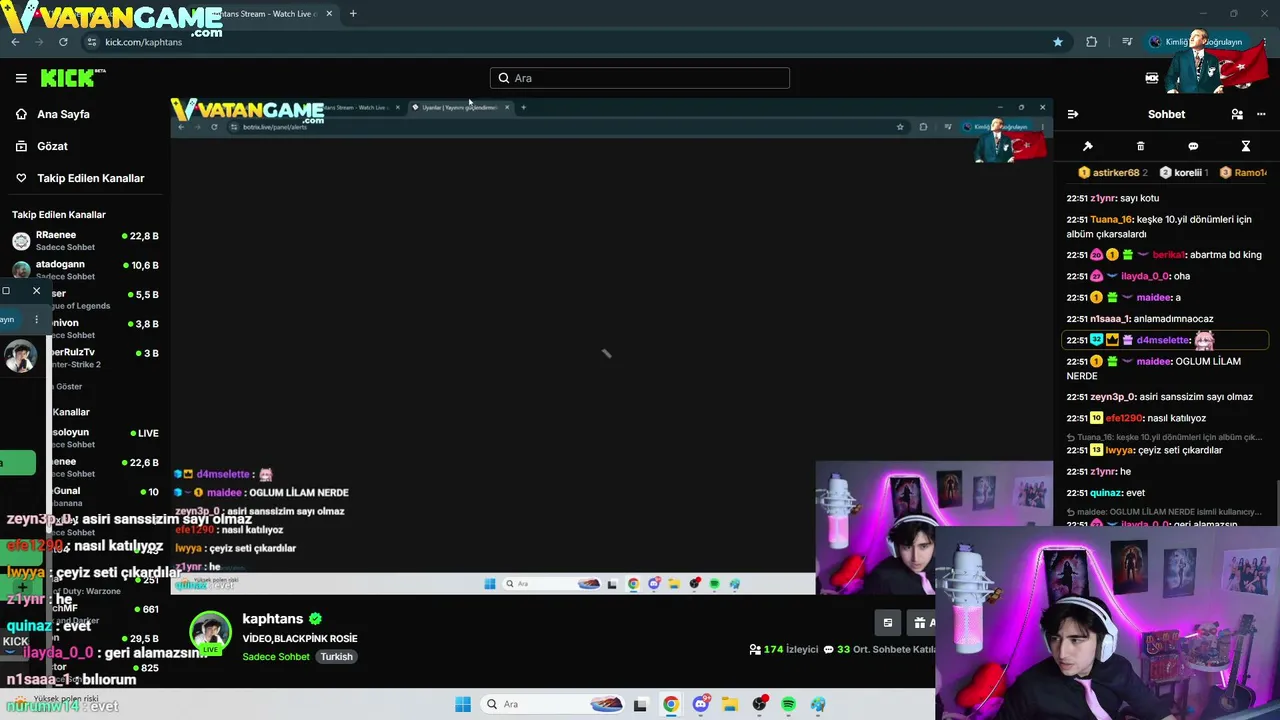
Task: Open Discord from the taskbar
Action: click(x=701, y=704)
